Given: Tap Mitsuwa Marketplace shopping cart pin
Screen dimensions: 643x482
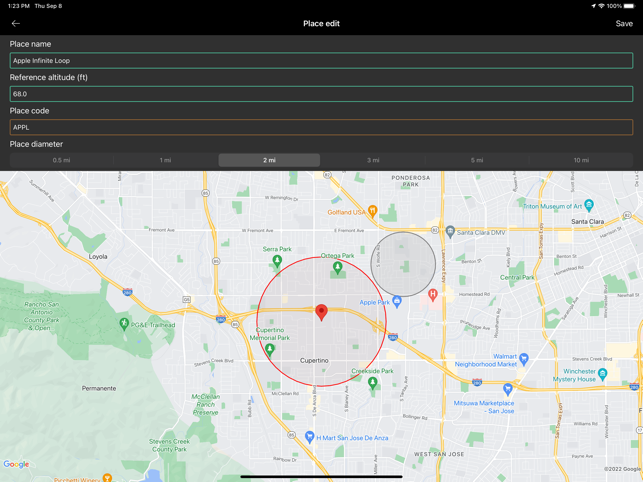Looking at the screenshot, I should point(508,389).
